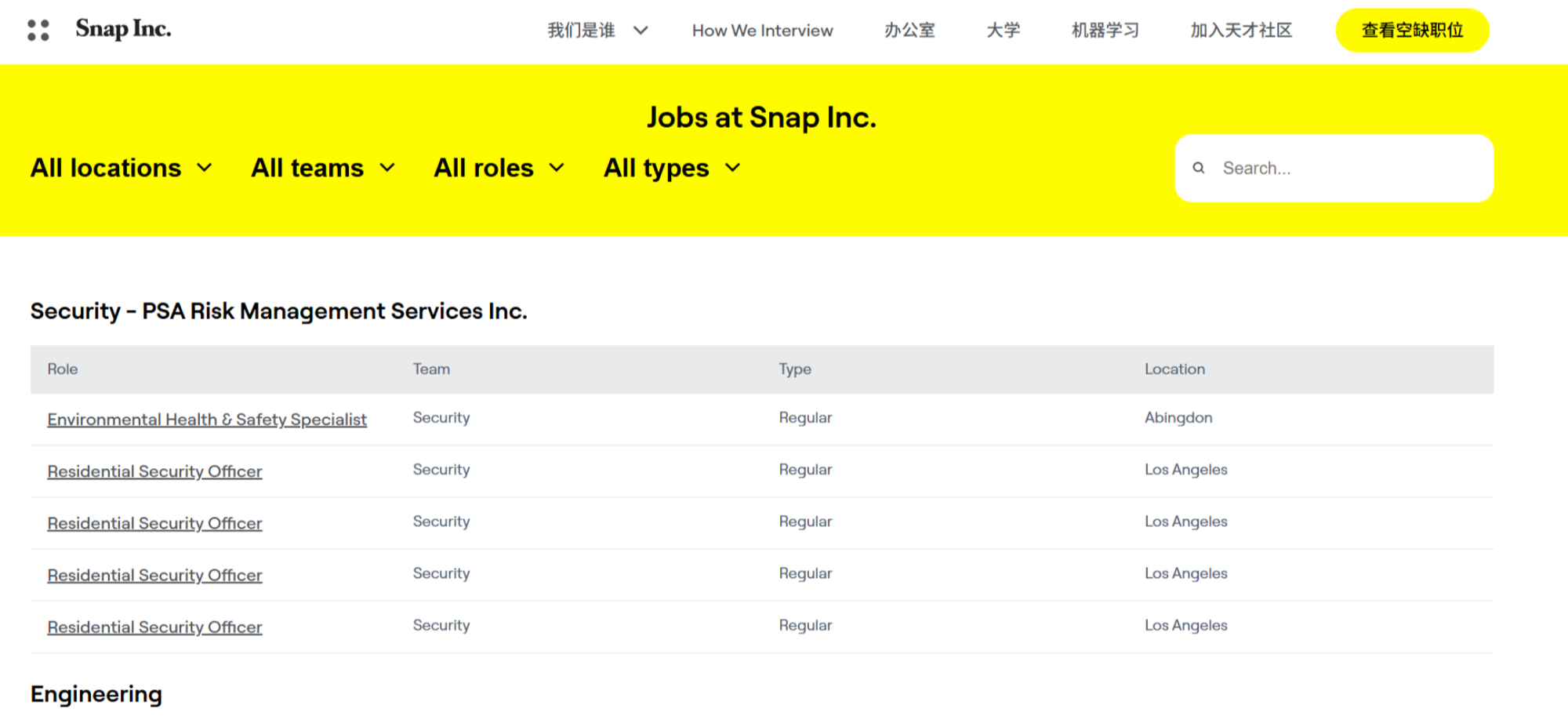Click the four-dot grid menu icon
Image resolution: width=1568 pixels, height=727 pixels.
[38, 30]
